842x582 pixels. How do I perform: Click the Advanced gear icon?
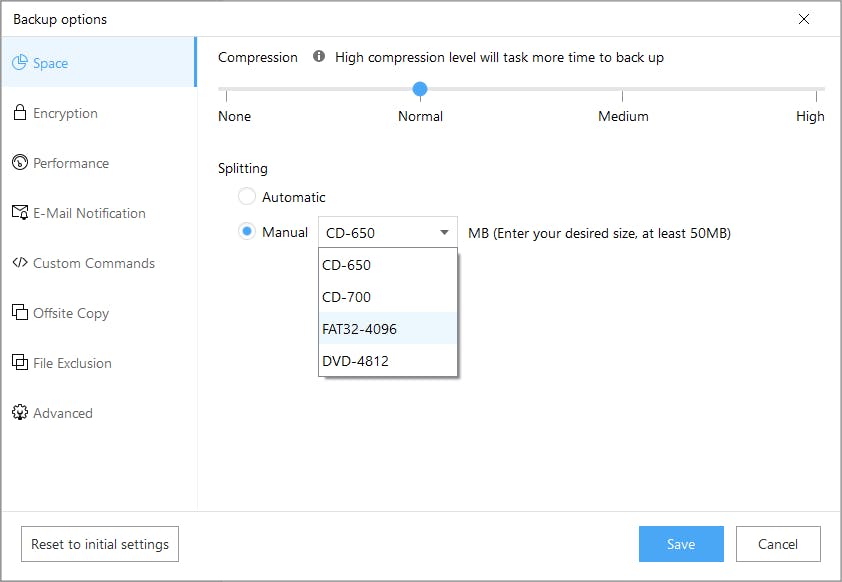tap(19, 413)
